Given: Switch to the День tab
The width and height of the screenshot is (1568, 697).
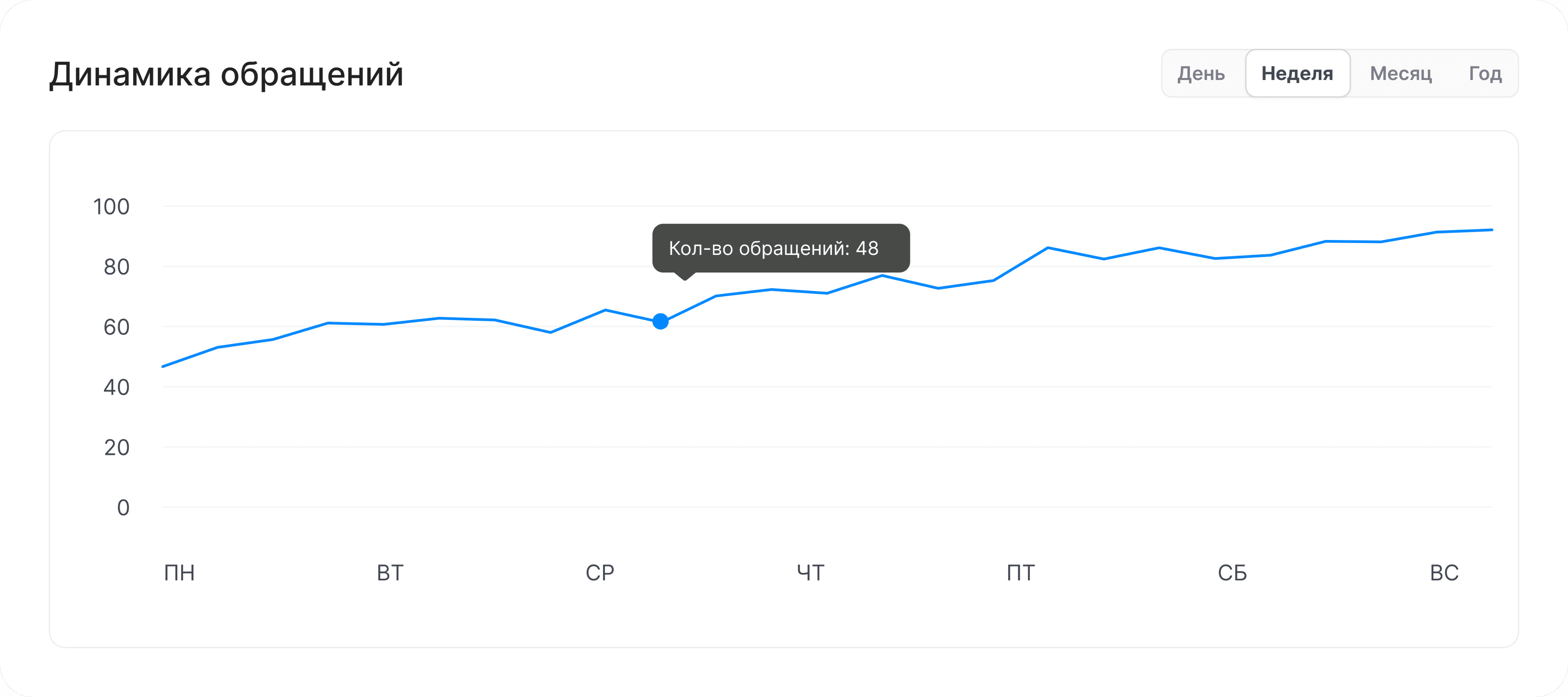Looking at the screenshot, I should [1200, 73].
